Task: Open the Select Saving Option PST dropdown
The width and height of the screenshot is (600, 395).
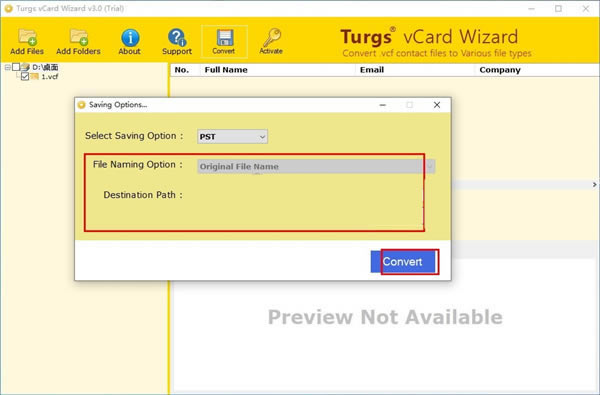Action: coord(232,137)
